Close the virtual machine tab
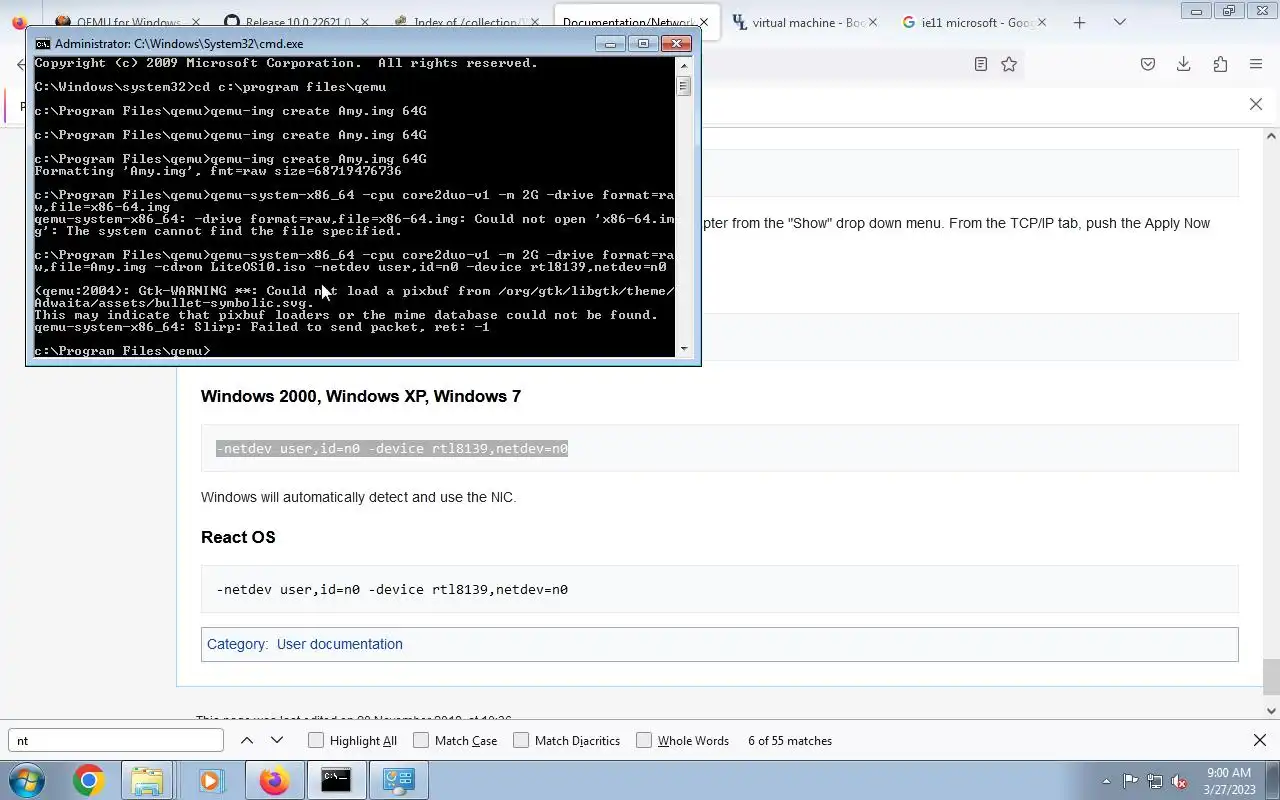 (873, 22)
